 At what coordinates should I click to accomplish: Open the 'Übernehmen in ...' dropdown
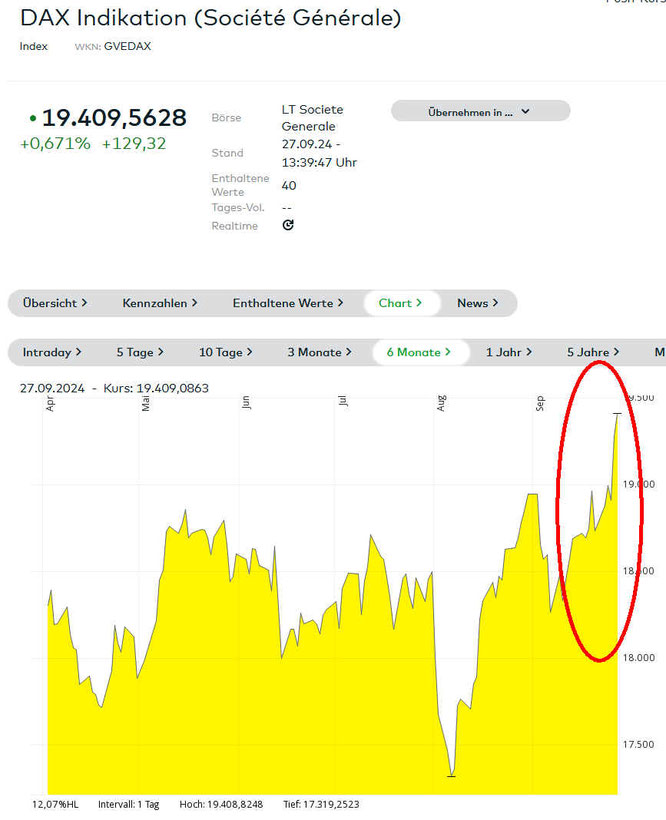coord(480,111)
